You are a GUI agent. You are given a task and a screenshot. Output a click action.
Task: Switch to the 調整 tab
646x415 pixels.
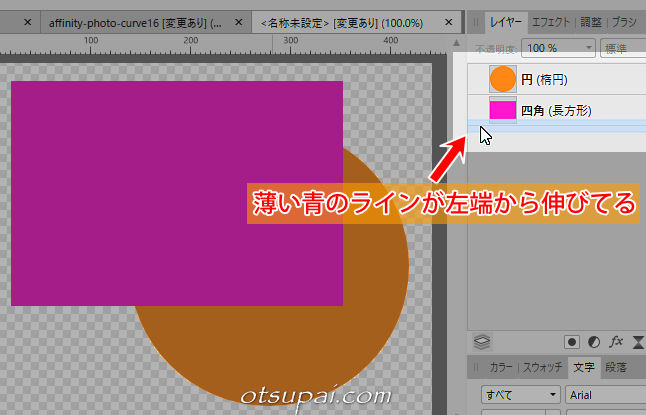pyautogui.click(x=591, y=21)
